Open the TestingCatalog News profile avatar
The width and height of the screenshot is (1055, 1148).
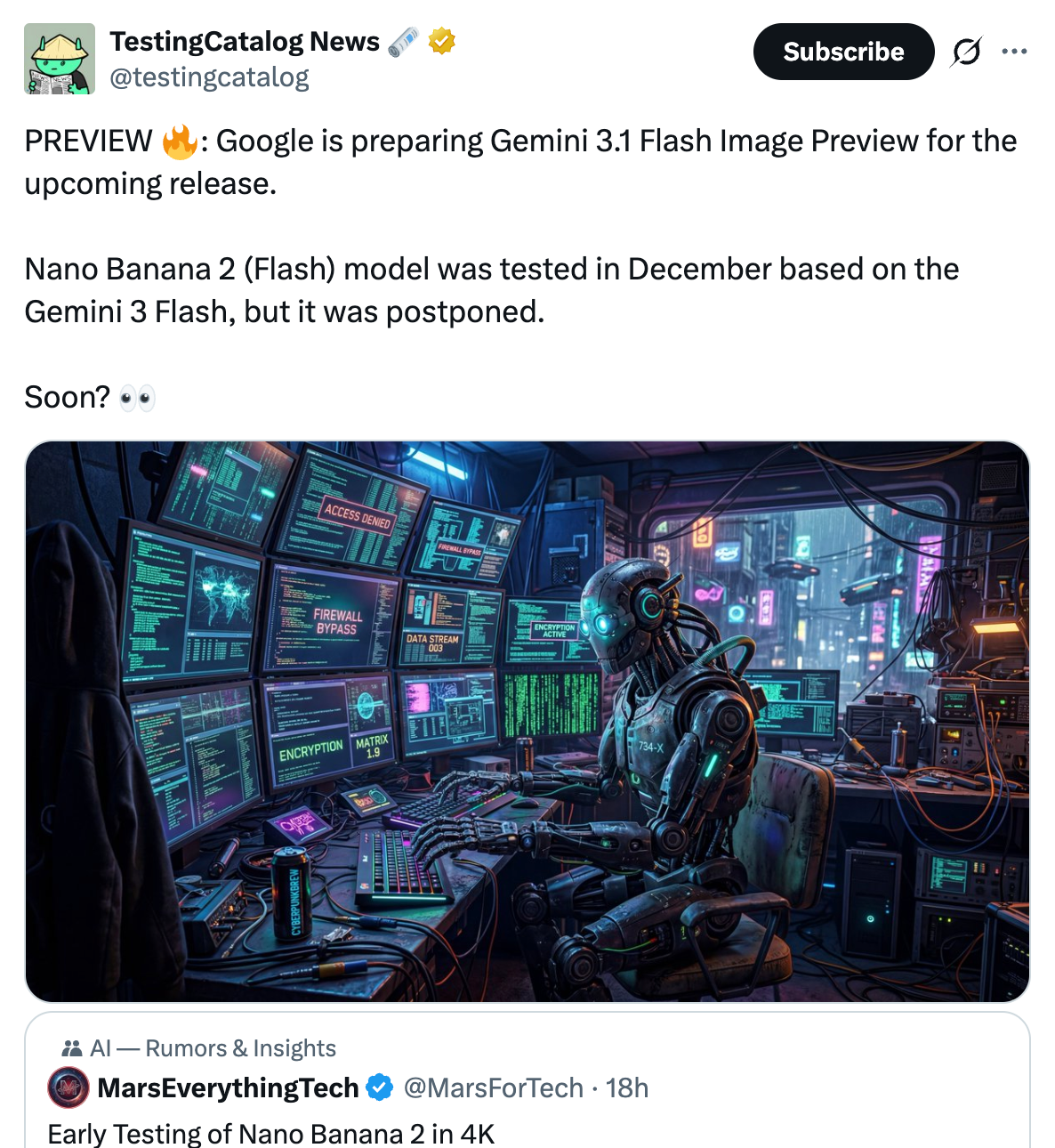(60, 59)
